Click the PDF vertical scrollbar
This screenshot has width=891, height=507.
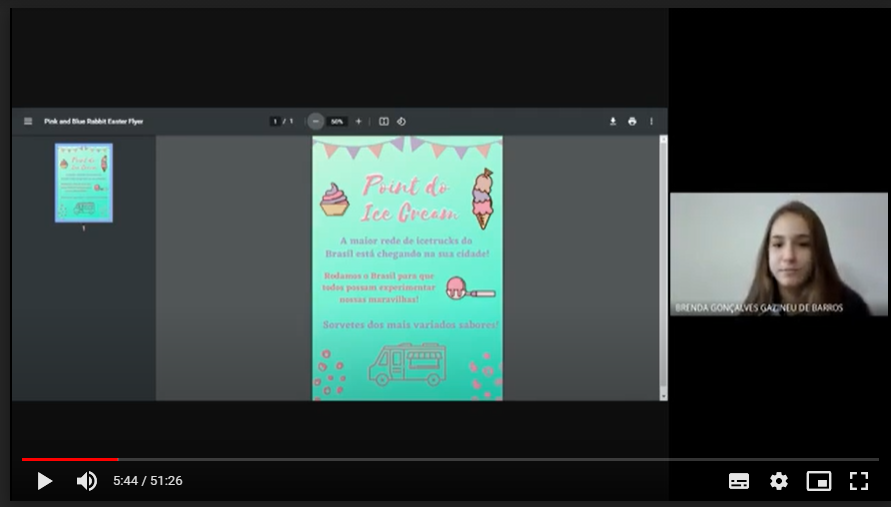point(662,260)
